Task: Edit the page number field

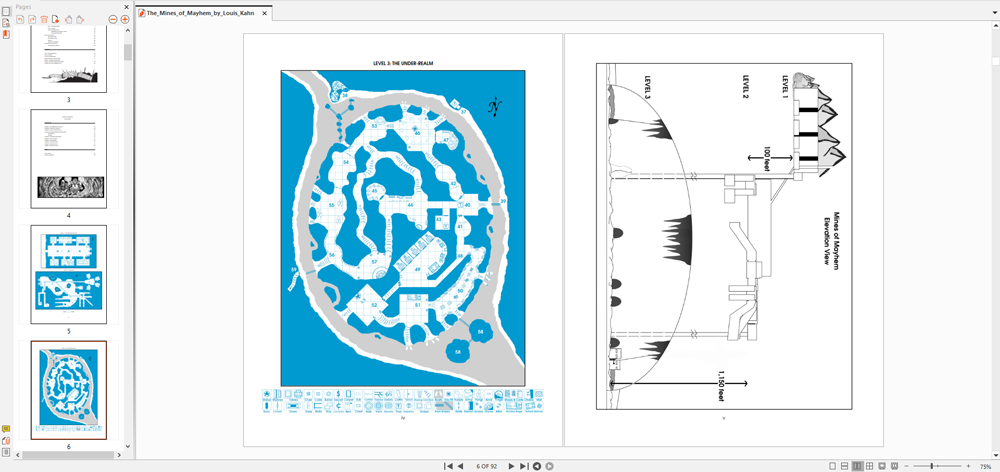Action: [487, 466]
